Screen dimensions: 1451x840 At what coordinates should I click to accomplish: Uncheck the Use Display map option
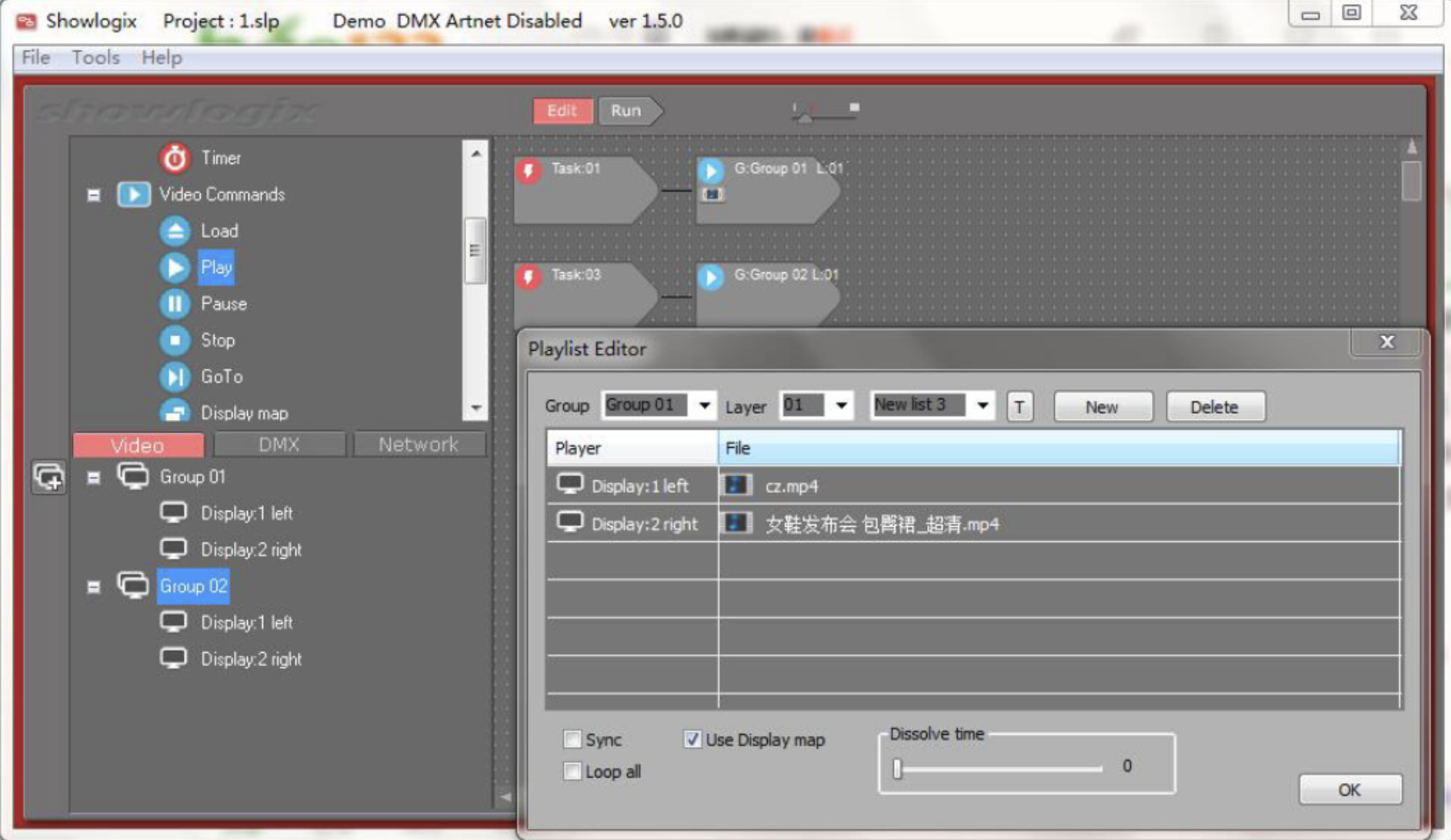pos(692,740)
